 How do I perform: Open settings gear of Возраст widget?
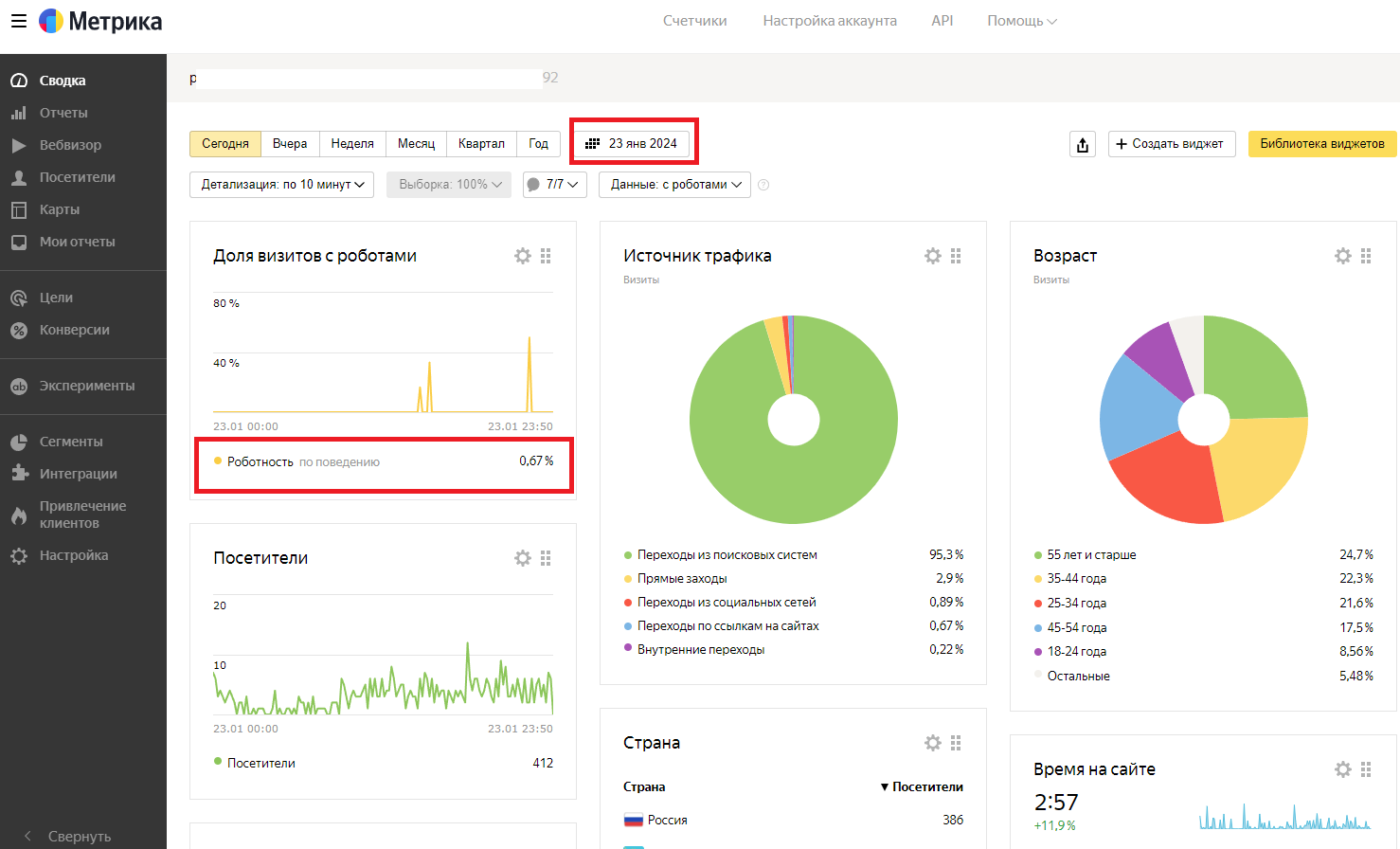(1343, 256)
